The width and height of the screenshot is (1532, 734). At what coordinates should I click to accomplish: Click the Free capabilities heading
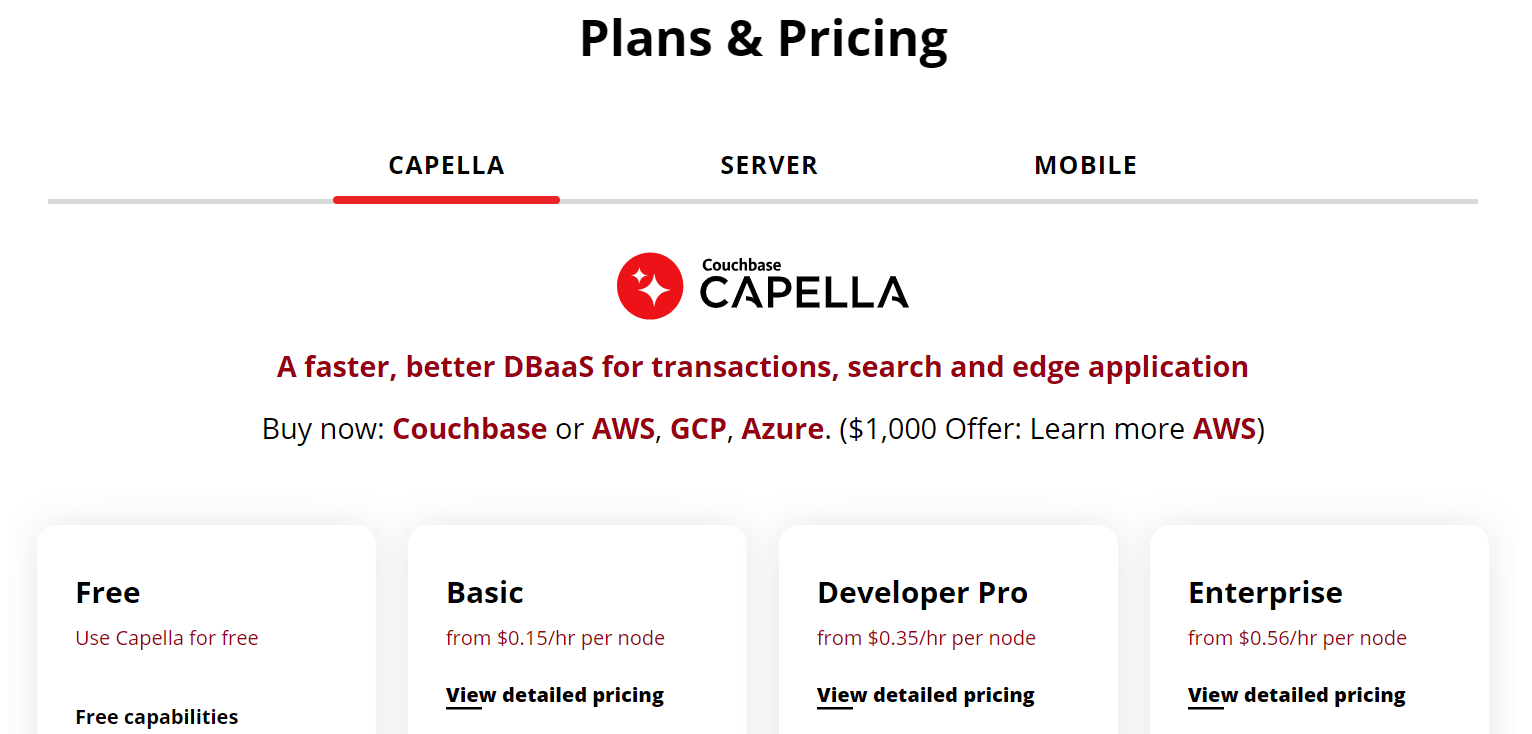click(157, 716)
